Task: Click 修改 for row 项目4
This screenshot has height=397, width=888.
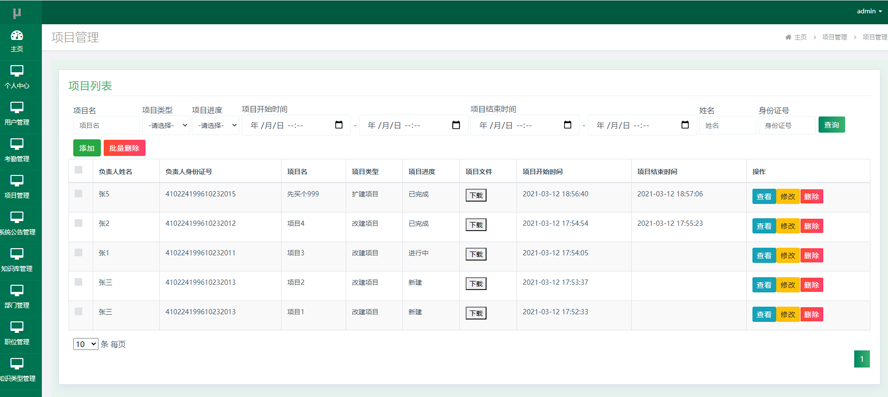Action: [x=788, y=226]
